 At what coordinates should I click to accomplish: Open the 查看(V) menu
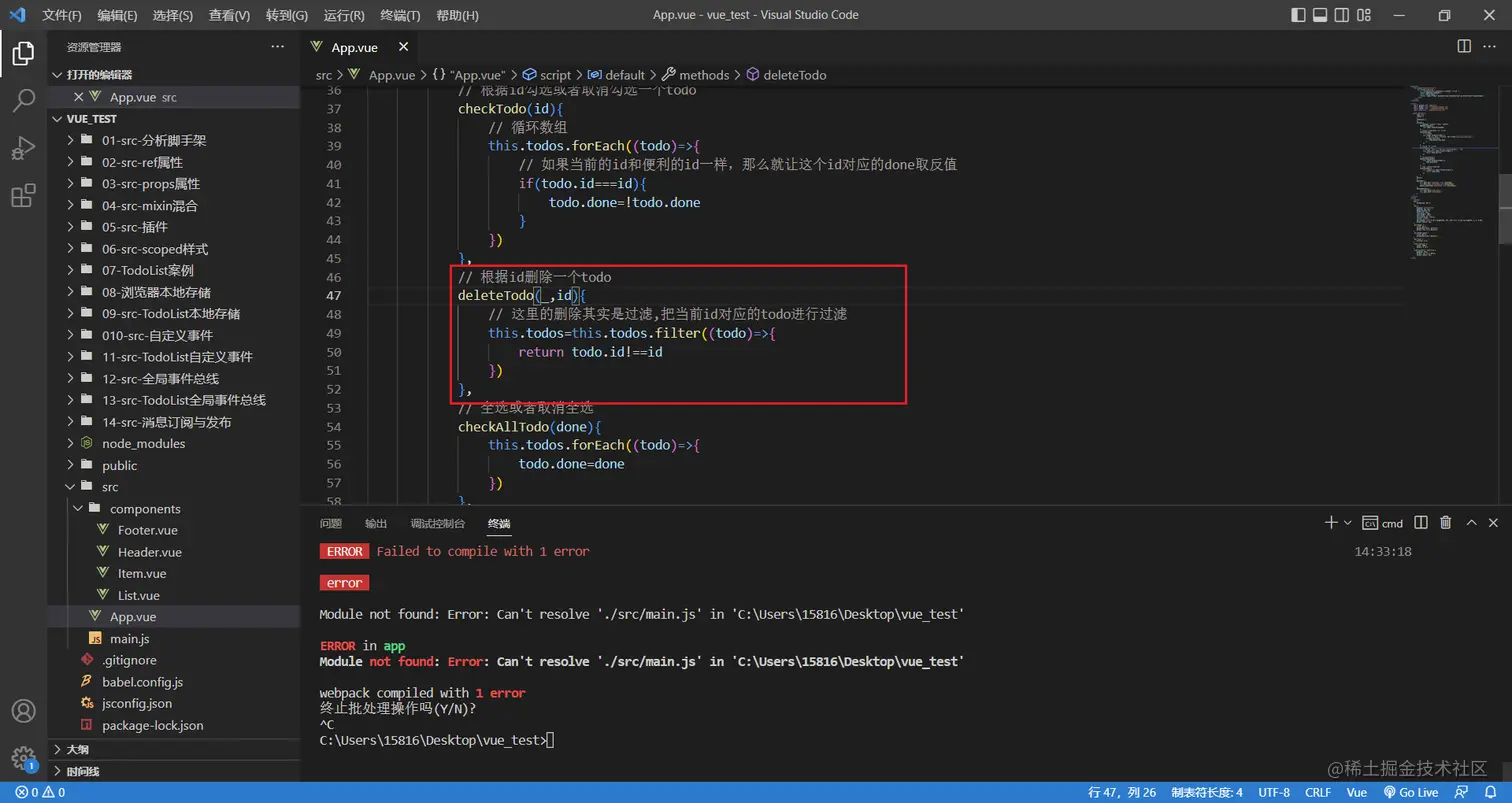tap(230, 15)
